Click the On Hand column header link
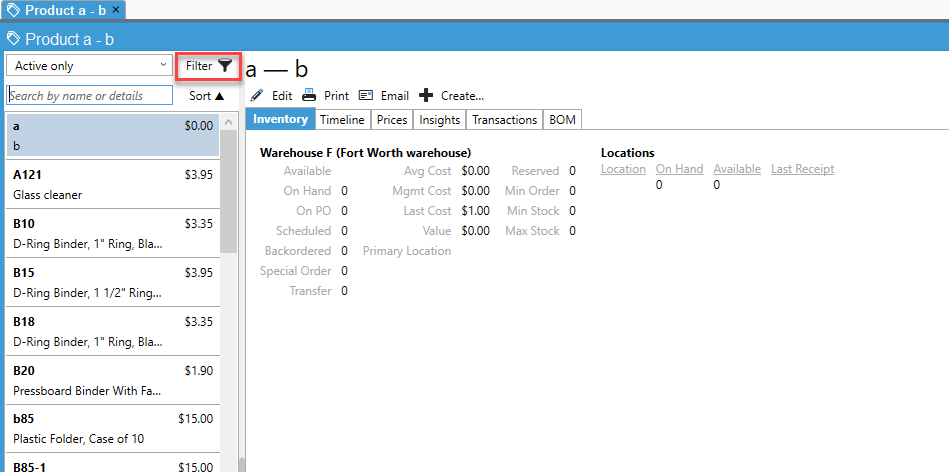 [x=679, y=169]
